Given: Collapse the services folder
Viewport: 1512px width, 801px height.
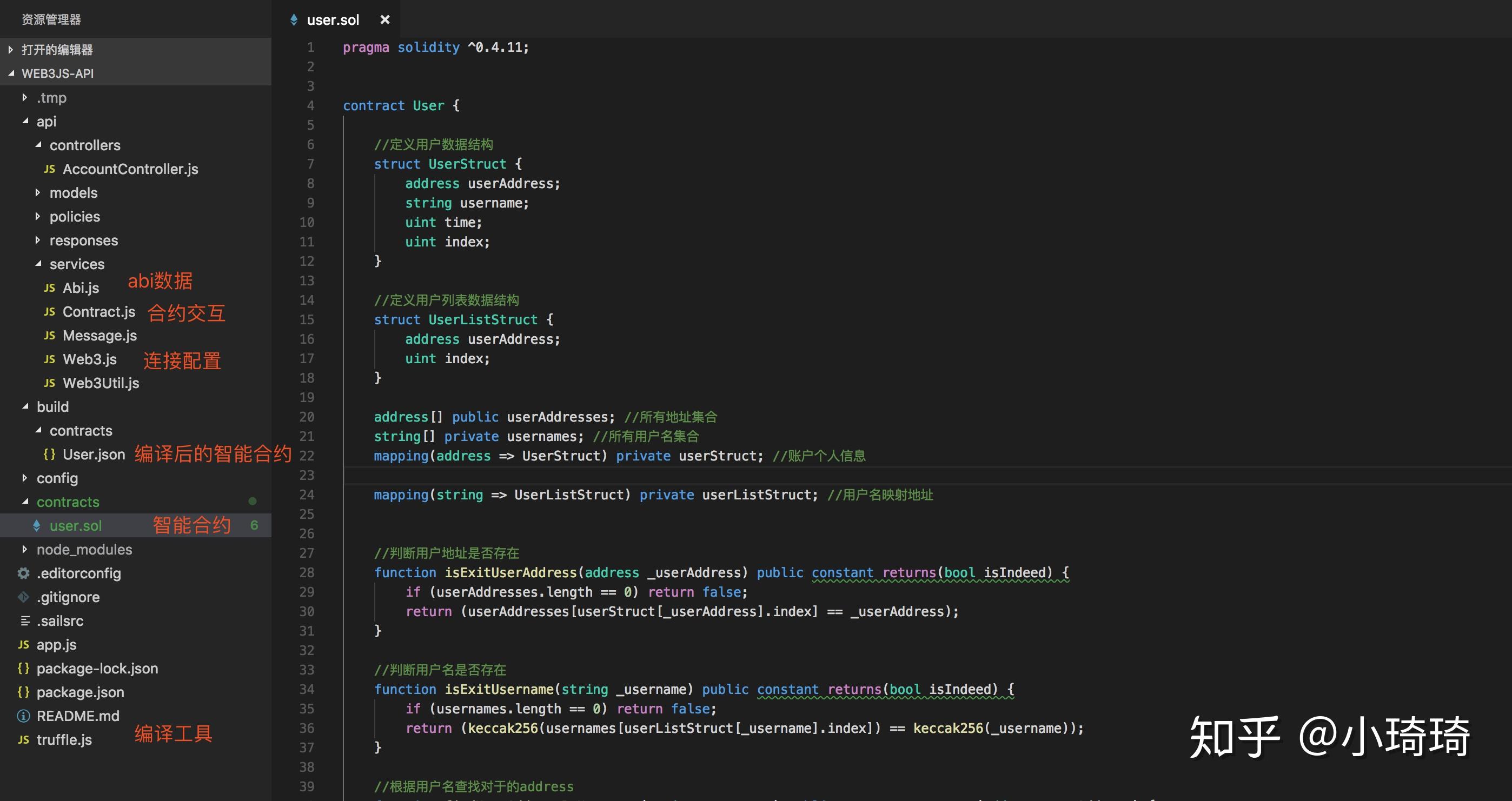Looking at the screenshot, I should (x=38, y=264).
